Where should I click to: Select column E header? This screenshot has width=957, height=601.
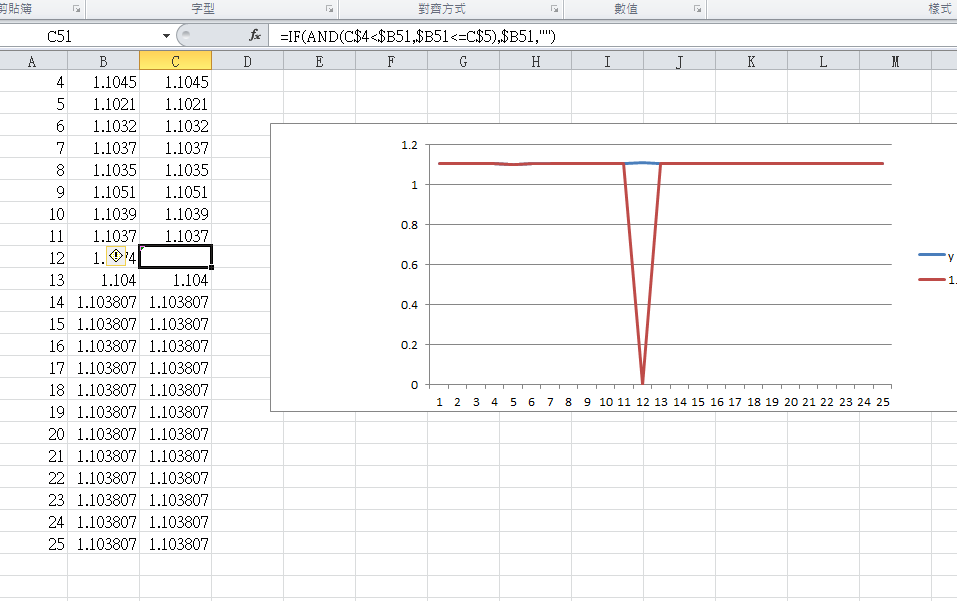(319, 62)
